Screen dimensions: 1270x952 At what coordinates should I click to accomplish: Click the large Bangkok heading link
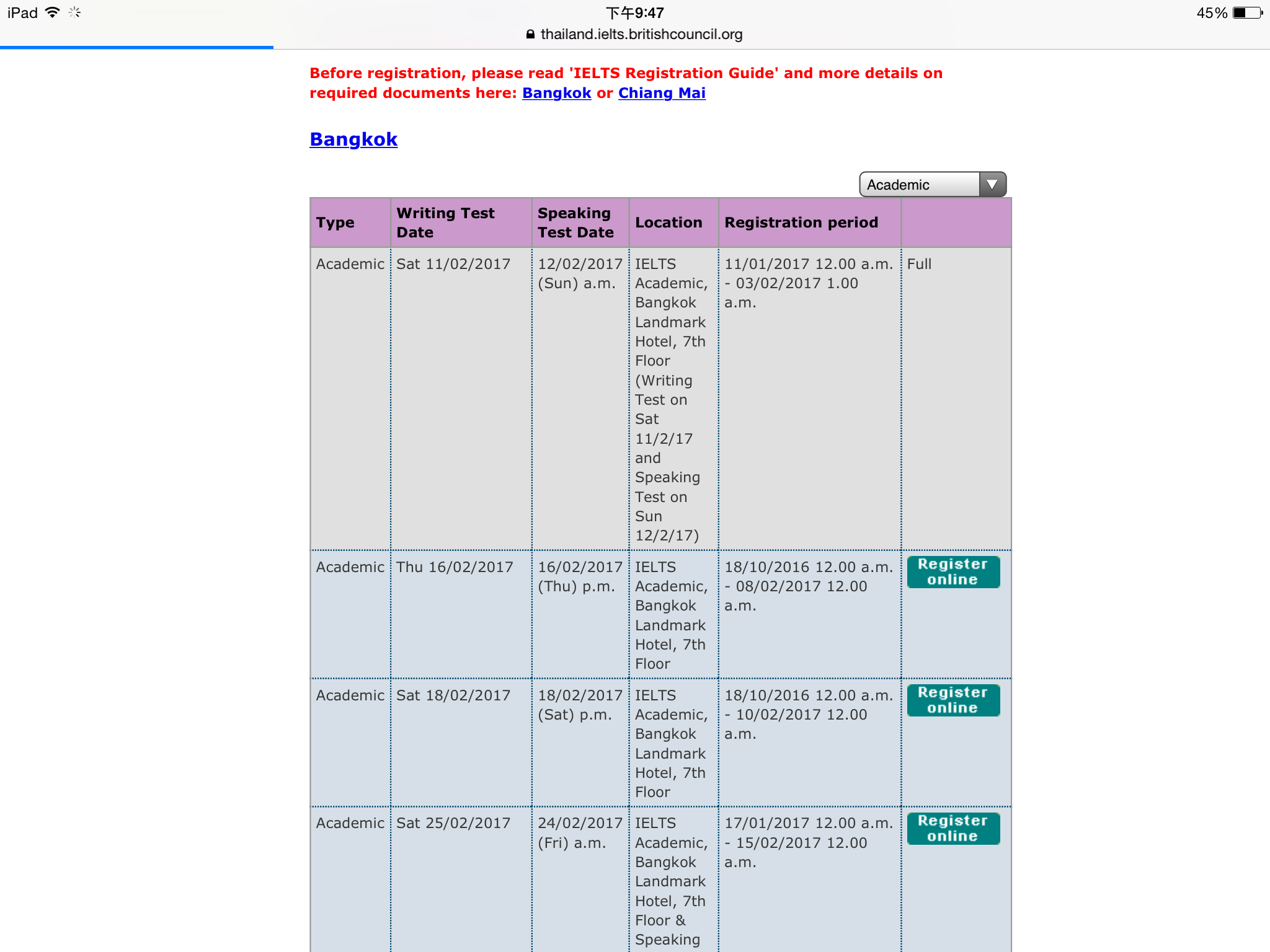353,139
